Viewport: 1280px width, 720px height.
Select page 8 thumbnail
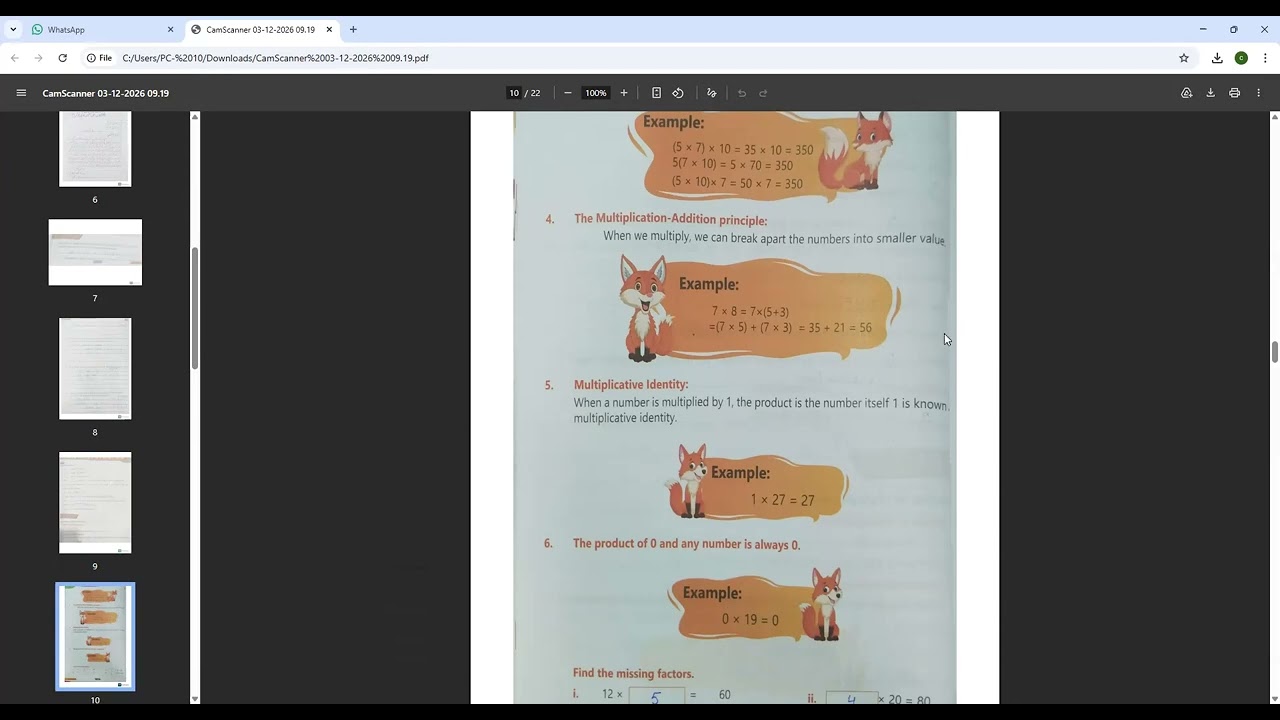(95, 368)
